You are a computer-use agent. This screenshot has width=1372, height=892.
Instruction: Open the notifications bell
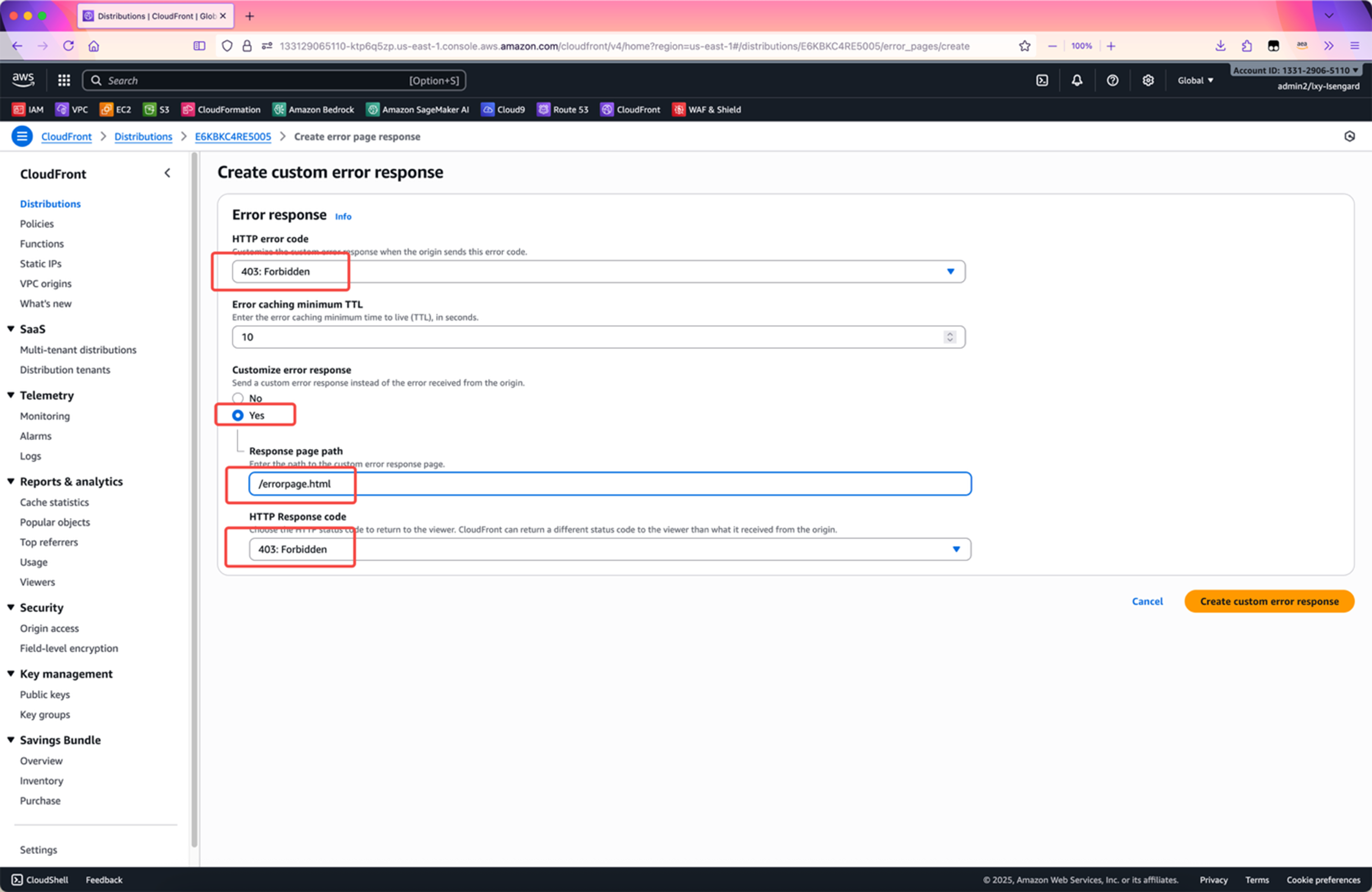1076,80
